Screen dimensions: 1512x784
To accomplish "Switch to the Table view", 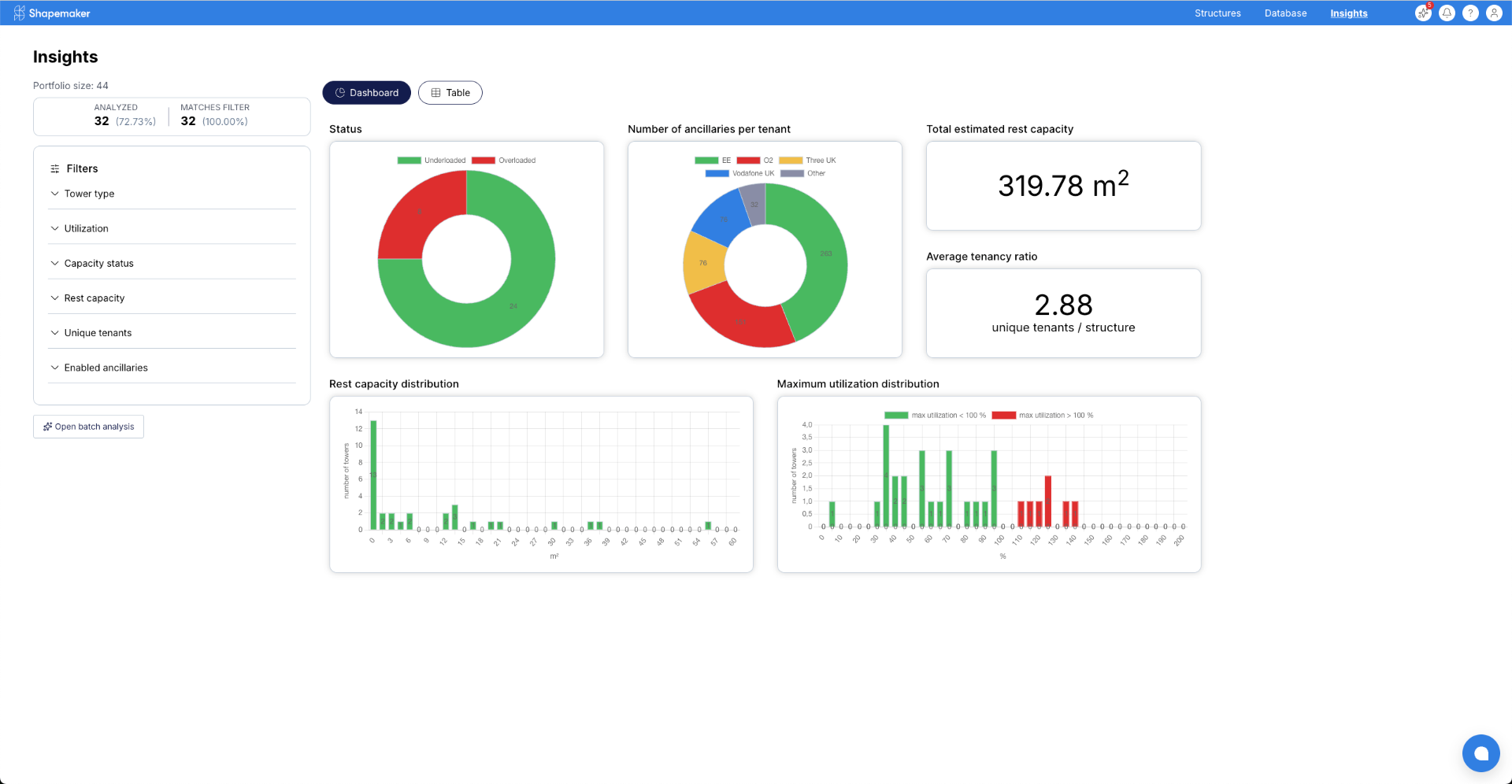I will click(x=450, y=93).
